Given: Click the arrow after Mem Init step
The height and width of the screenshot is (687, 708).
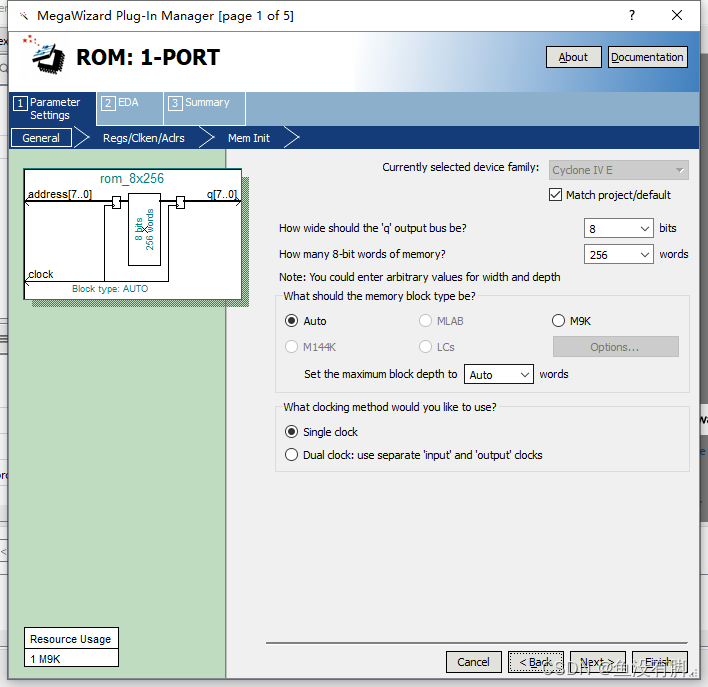Looking at the screenshot, I should (x=292, y=137).
